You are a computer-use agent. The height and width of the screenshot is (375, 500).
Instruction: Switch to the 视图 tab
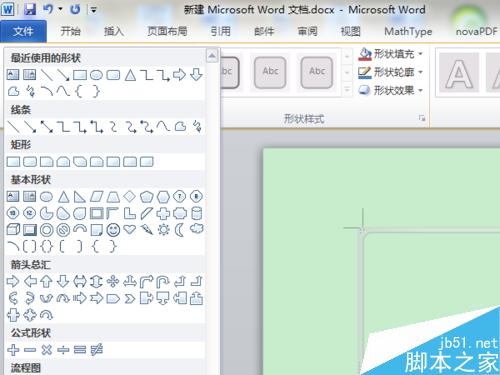[350, 31]
